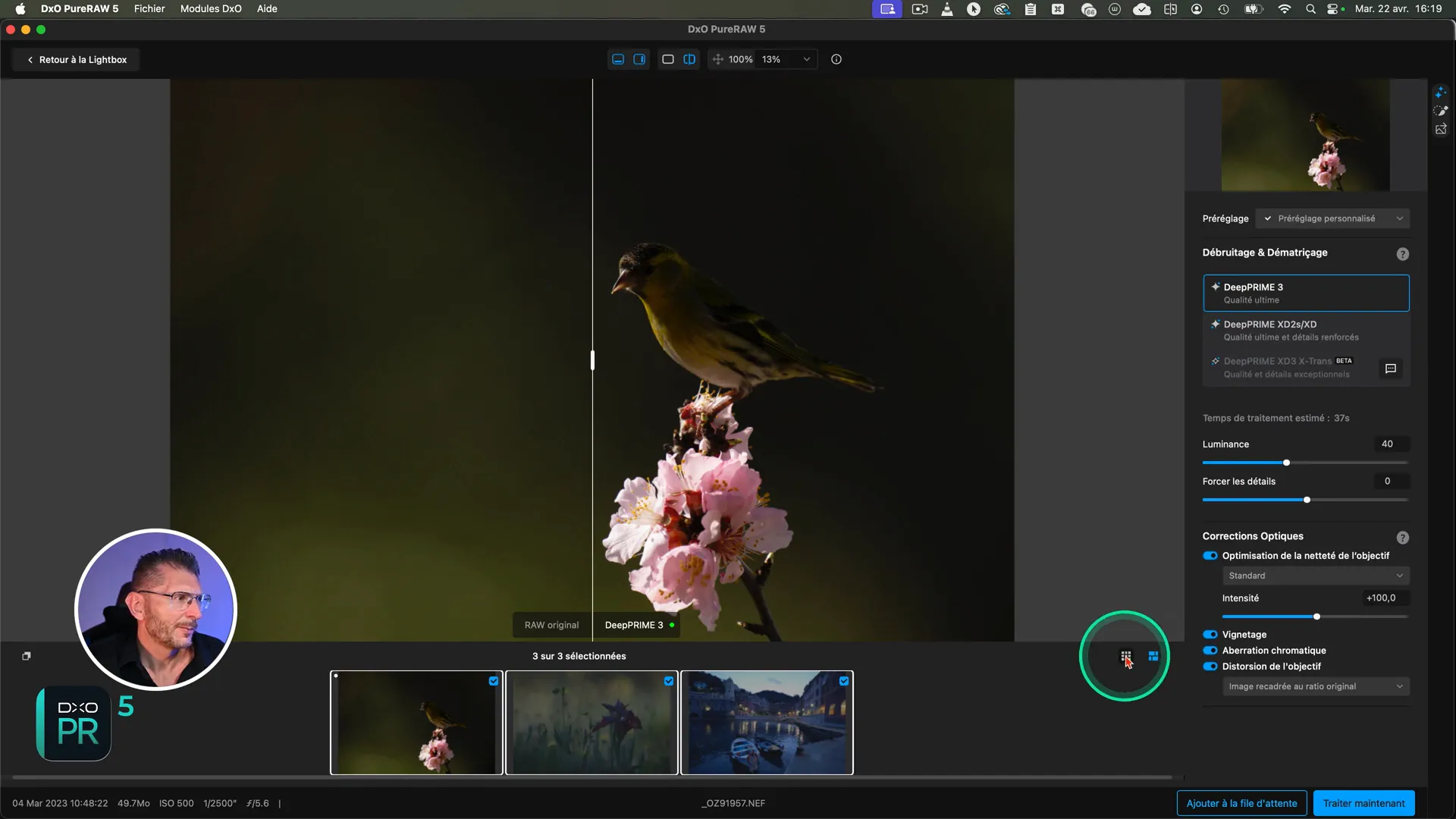Open the macOS Apple menu
This screenshot has width=1456, height=819.
pyautogui.click(x=20, y=9)
